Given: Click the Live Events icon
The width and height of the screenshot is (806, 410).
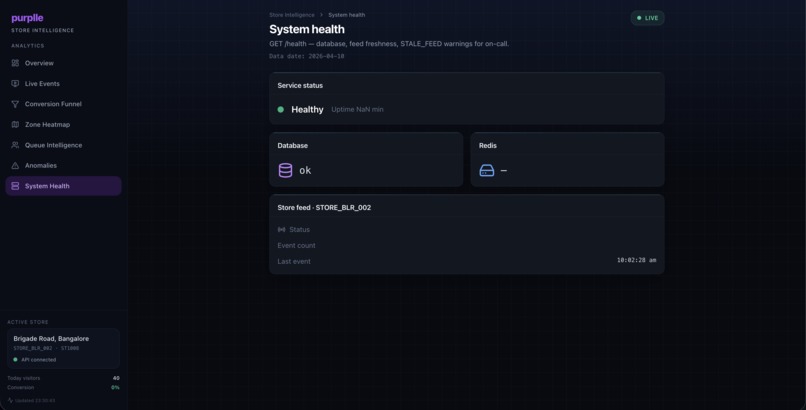Looking at the screenshot, I should point(15,84).
